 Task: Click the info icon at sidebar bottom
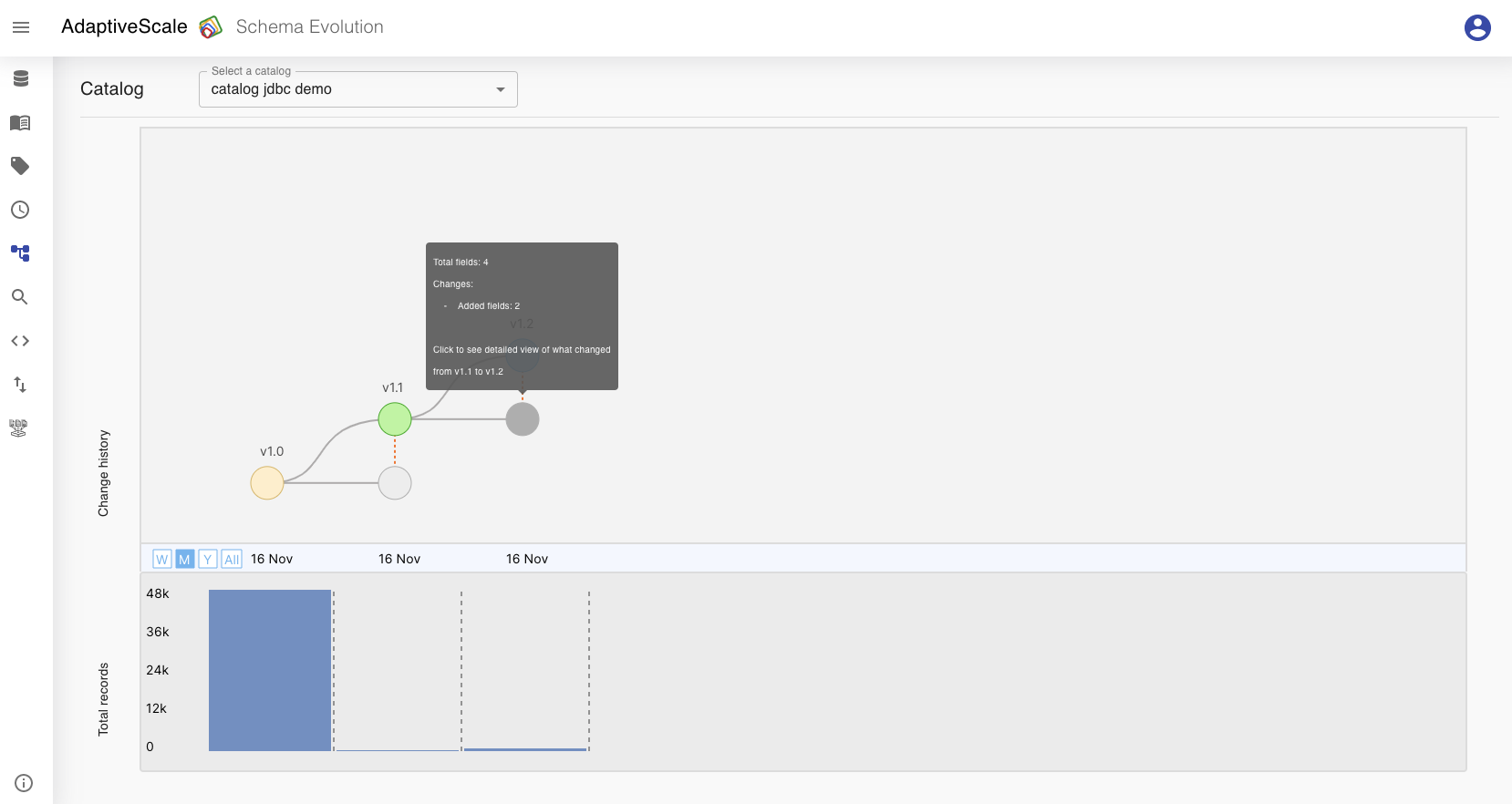(24, 783)
